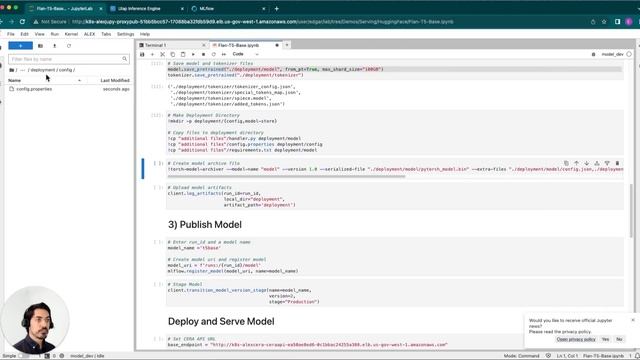640x360 pixels.
Task: Interrupt the kernel with the stop icon
Action: 203,54
